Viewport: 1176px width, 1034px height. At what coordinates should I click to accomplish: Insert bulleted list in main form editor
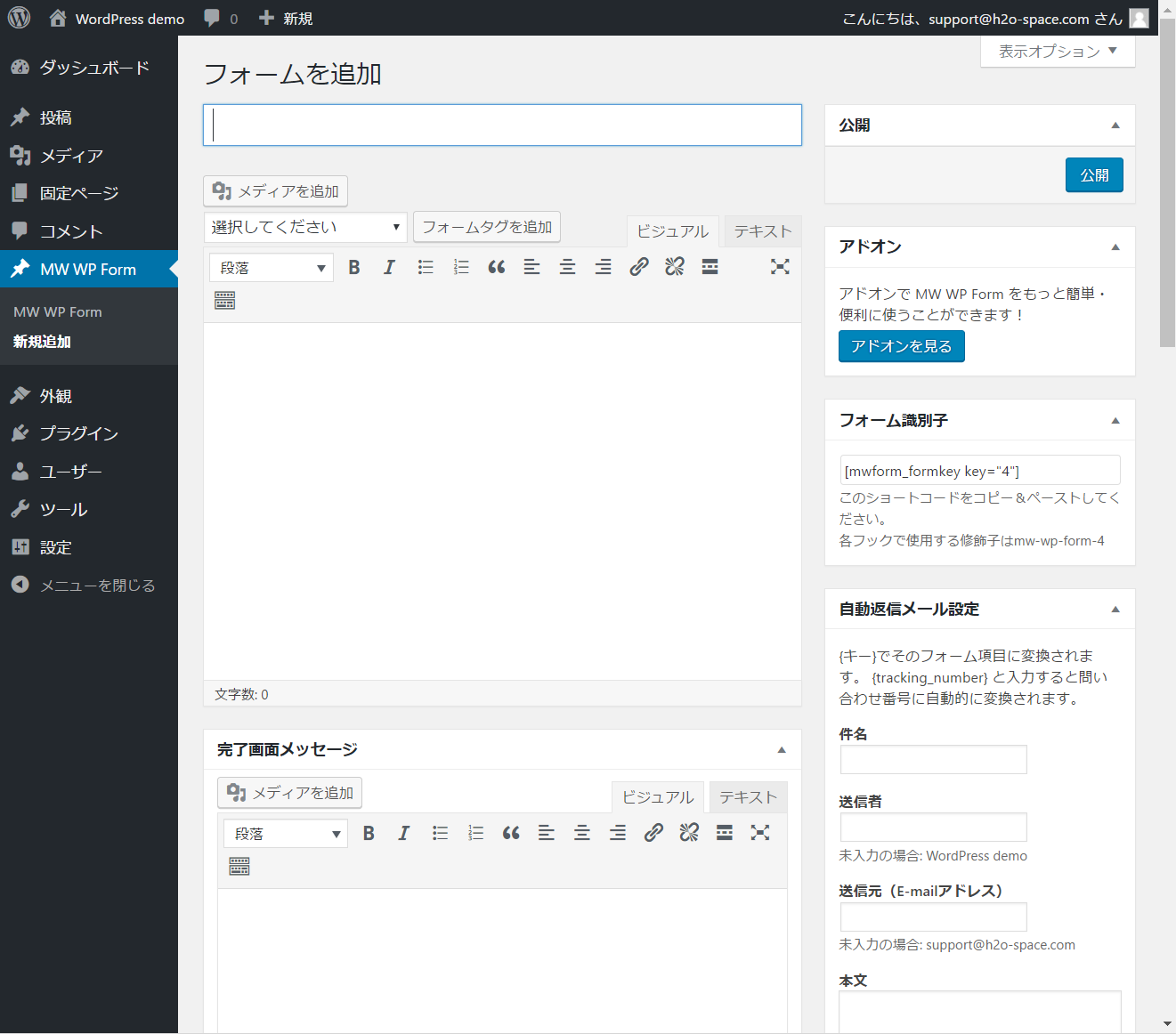pyautogui.click(x=426, y=267)
